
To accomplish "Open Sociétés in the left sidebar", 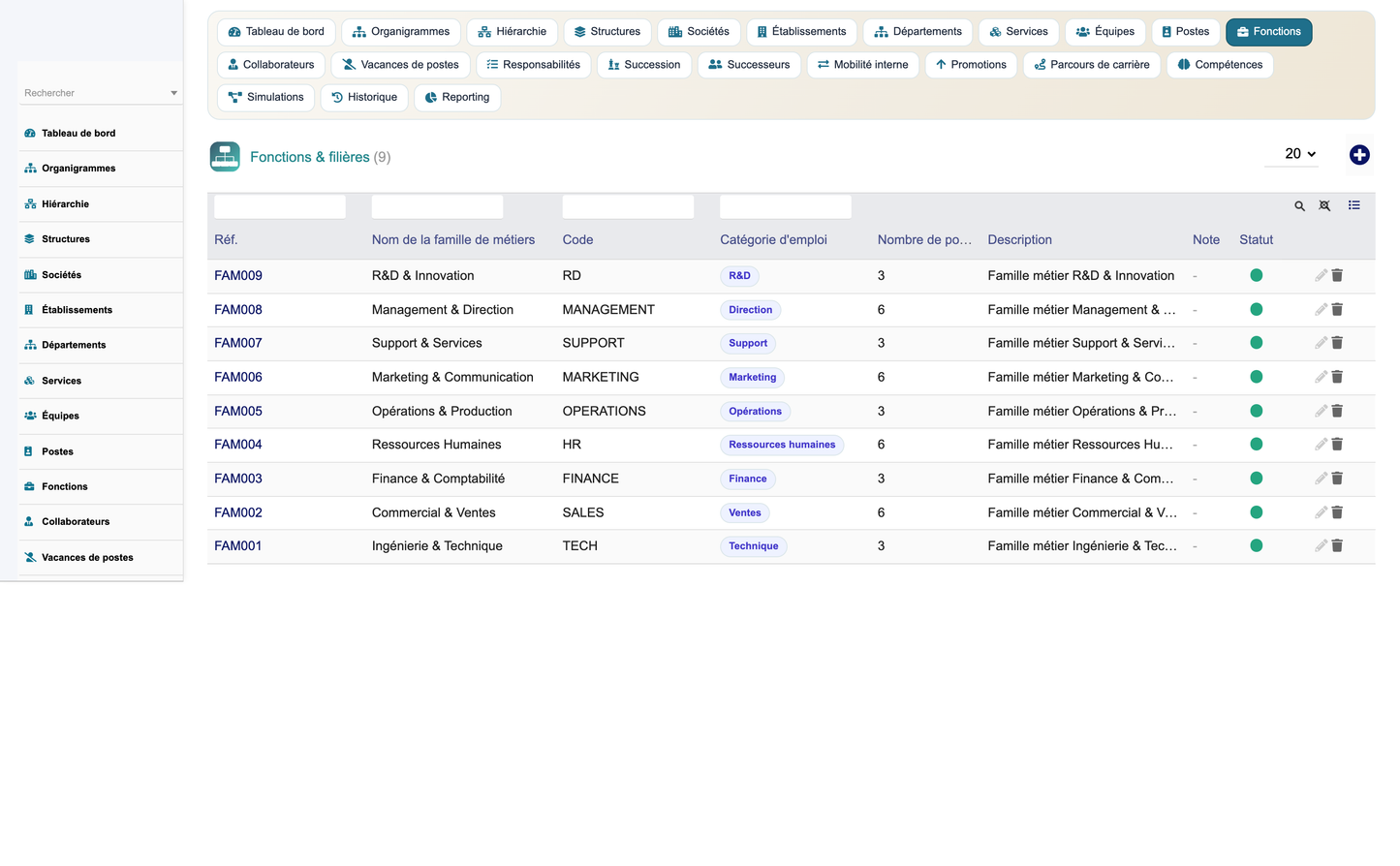I will tap(101, 275).
